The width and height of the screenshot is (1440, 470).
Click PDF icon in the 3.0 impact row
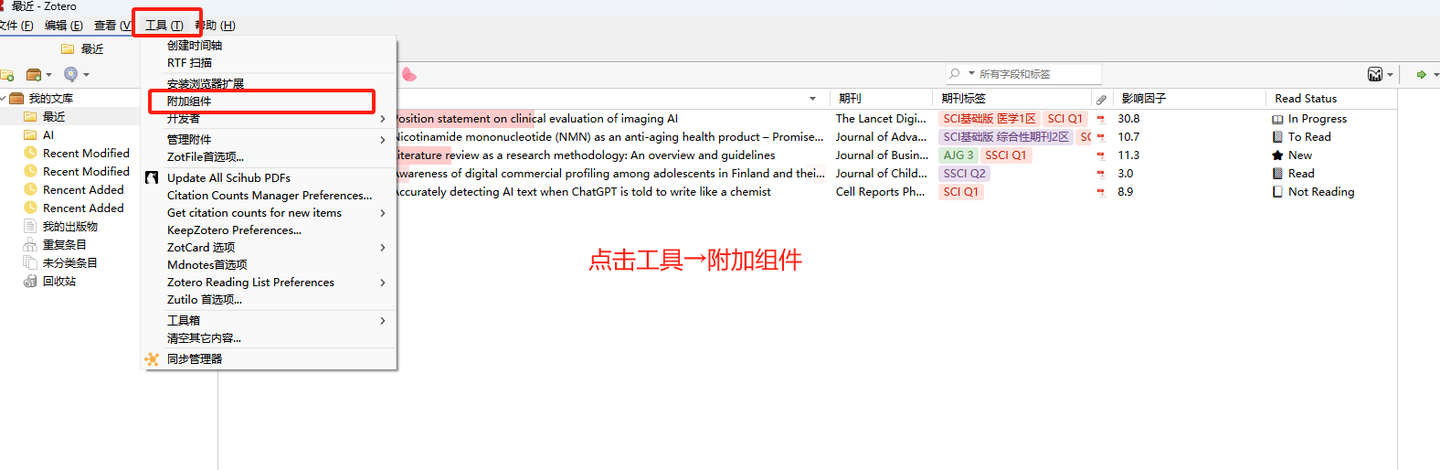(x=1101, y=174)
